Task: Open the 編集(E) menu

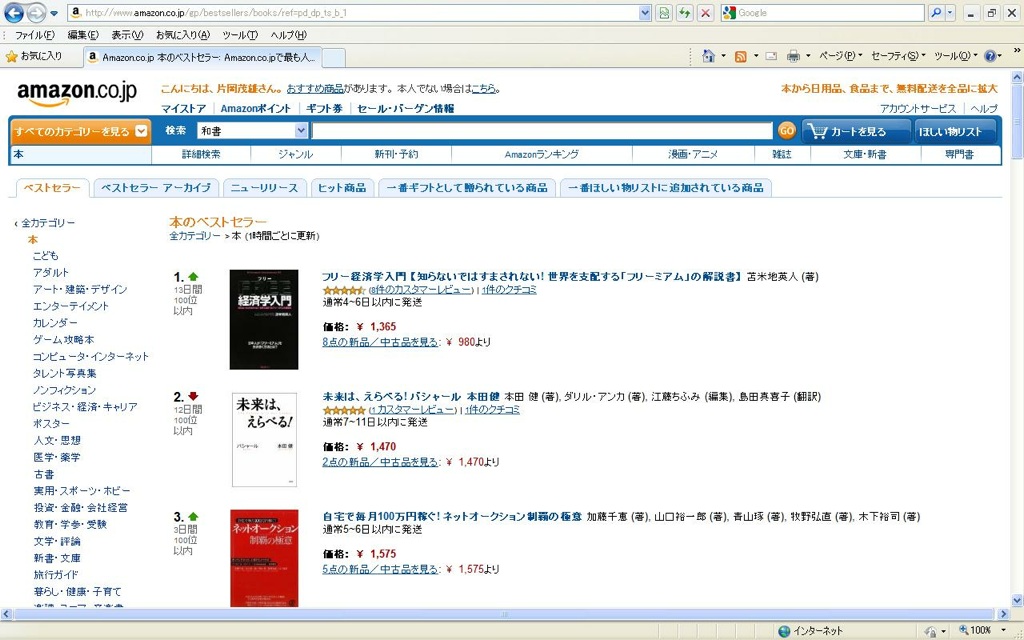Action: 83,35
